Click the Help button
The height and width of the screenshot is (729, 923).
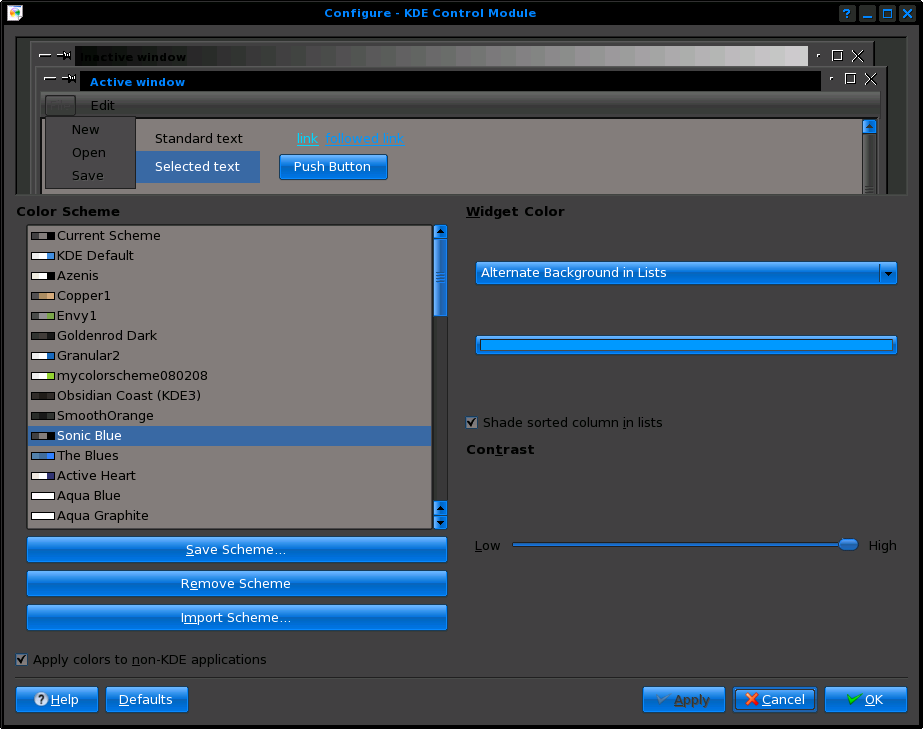57,700
